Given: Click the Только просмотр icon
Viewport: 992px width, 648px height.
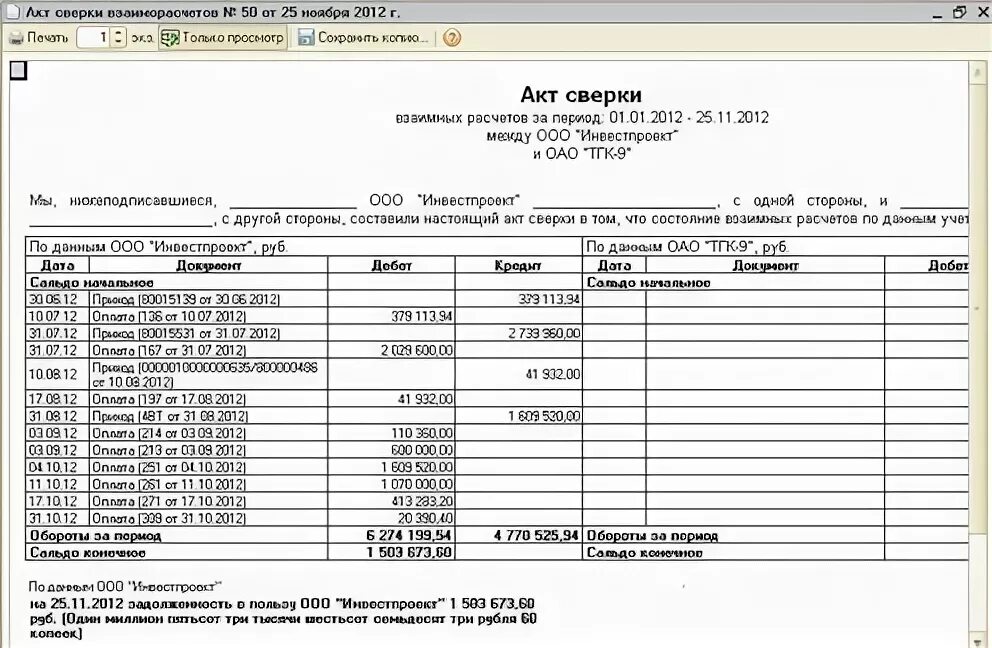Looking at the screenshot, I should pyautogui.click(x=170, y=38).
